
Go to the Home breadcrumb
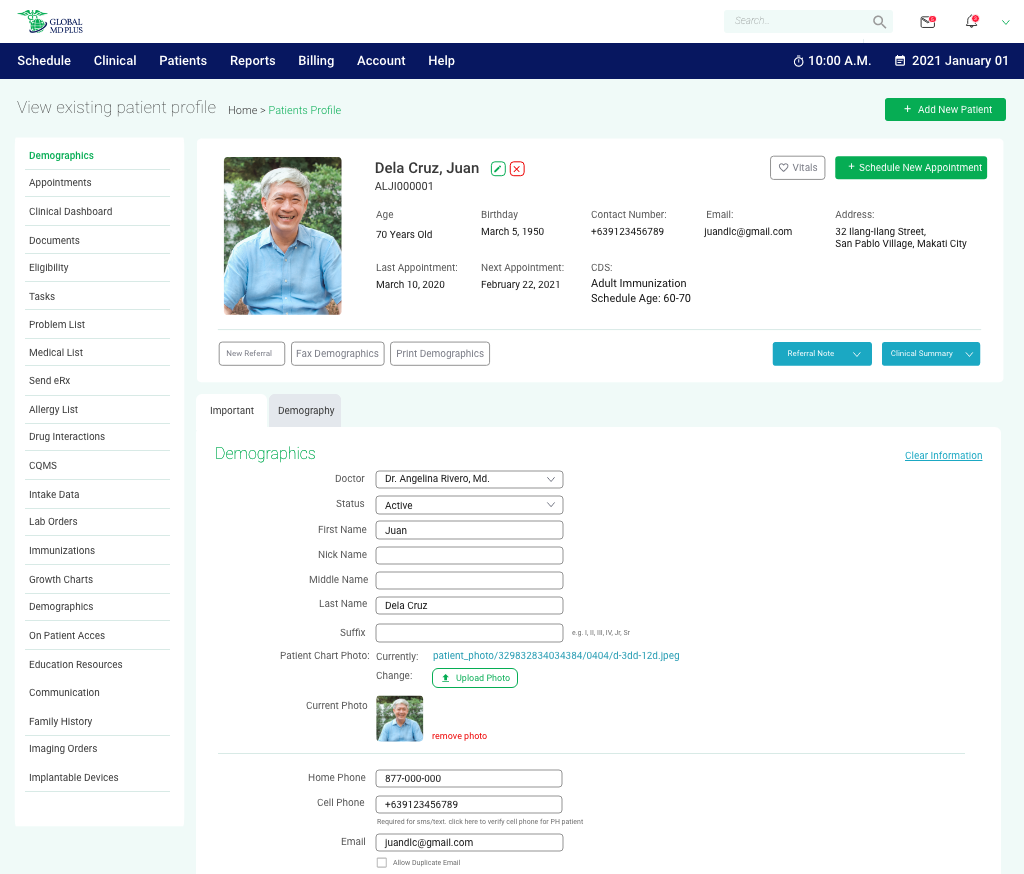pyautogui.click(x=242, y=110)
